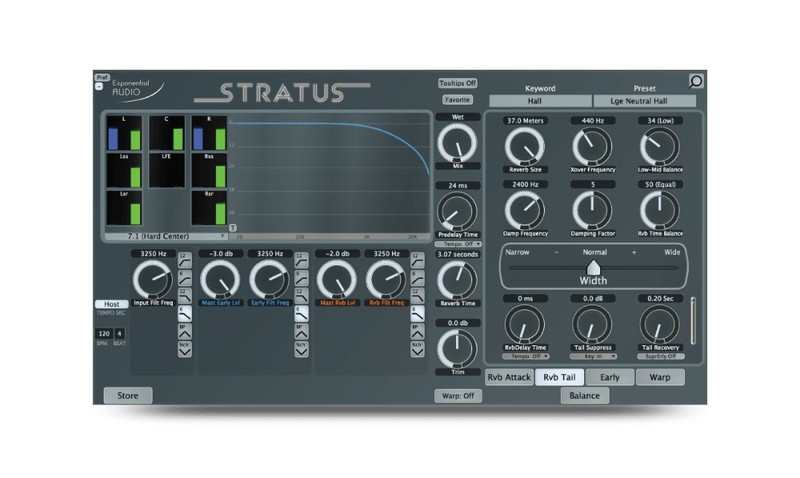Open the Preset selector showing Lge Neutral Hall
Image resolution: width=800 pixels, height=478 pixels.
click(644, 101)
